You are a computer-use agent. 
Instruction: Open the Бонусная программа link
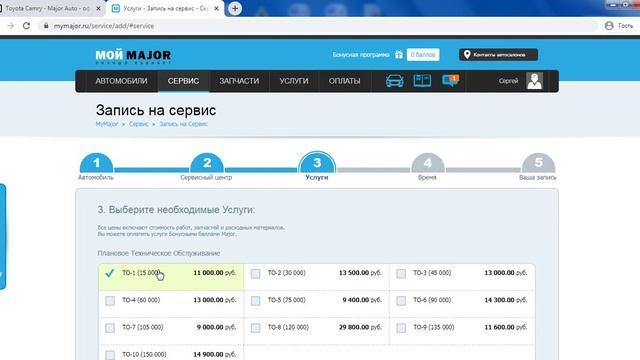pyautogui.click(x=361, y=55)
